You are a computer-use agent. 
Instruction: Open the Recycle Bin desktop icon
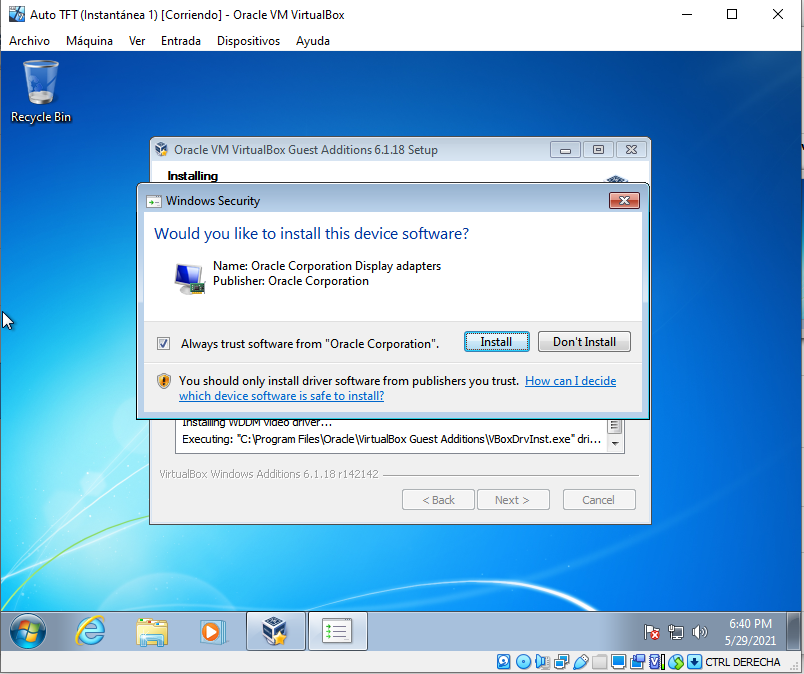tap(41, 90)
